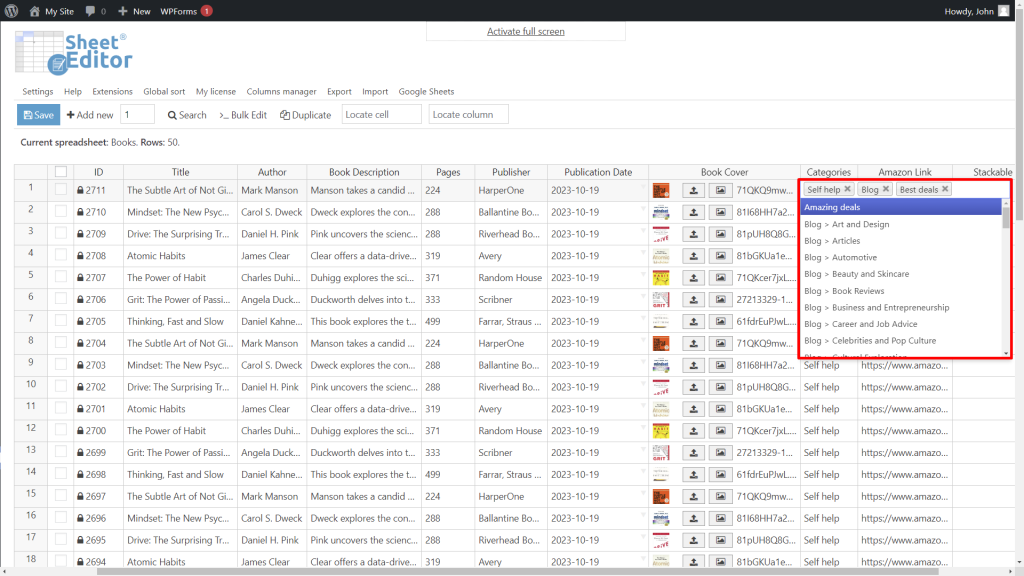
Task: Open the My Site home menu
Action: 52,11
